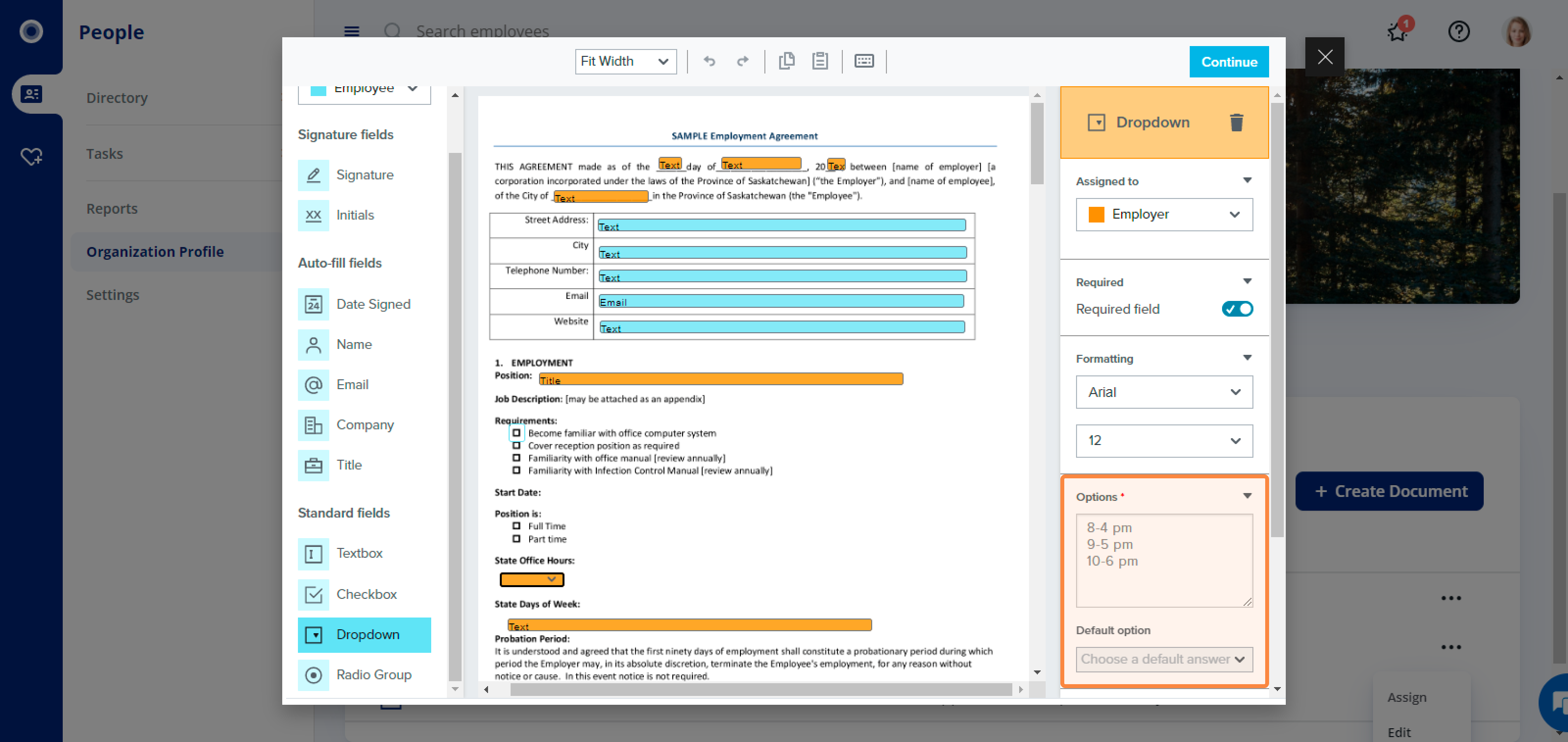Open the font size 12 dropdown

1164,441
